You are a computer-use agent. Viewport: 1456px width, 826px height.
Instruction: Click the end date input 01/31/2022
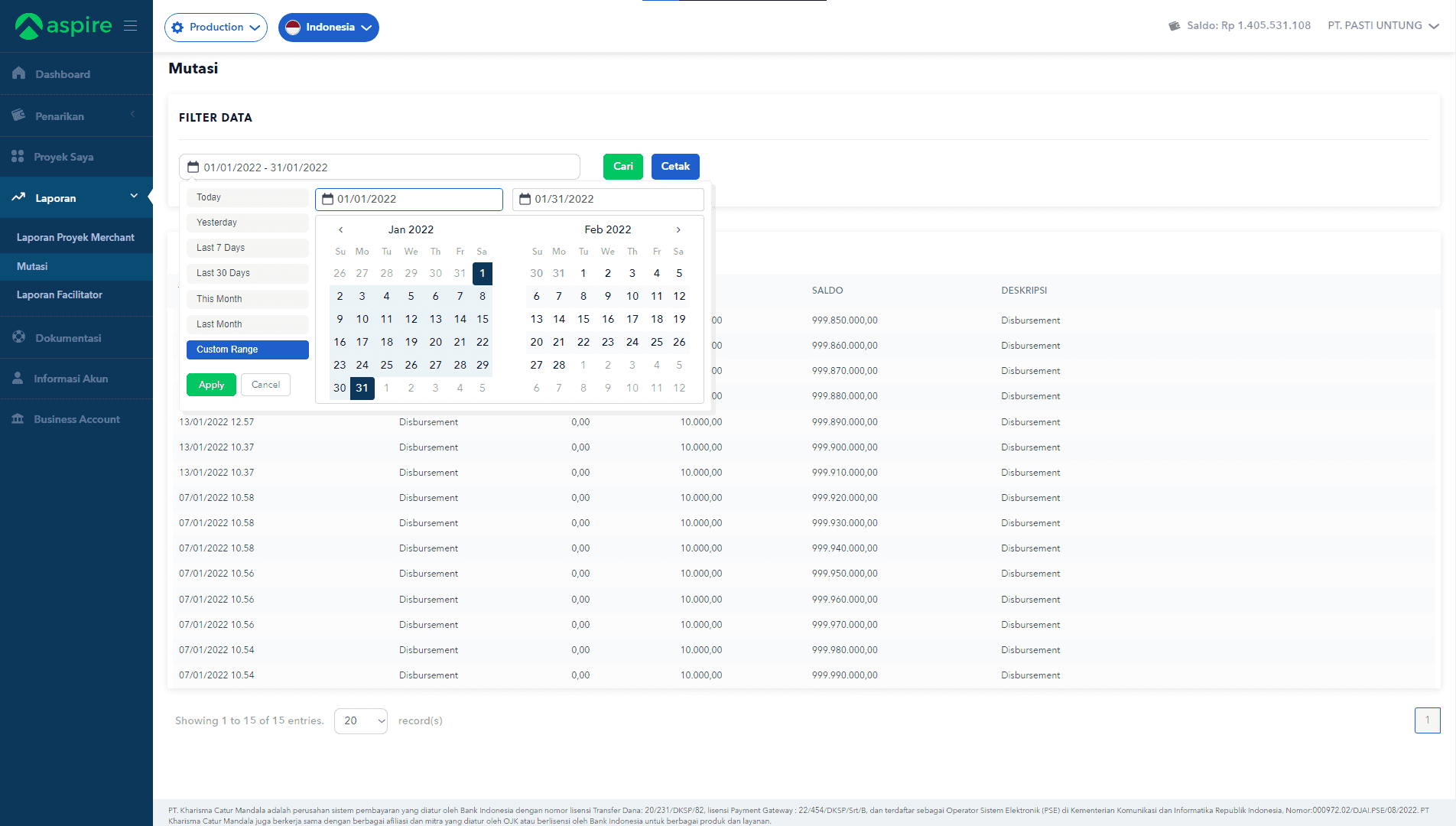click(608, 199)
